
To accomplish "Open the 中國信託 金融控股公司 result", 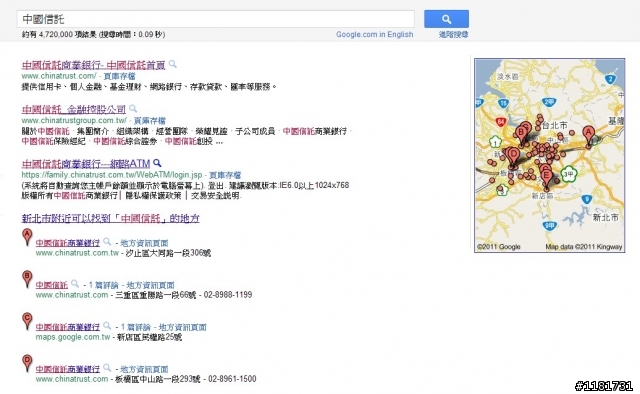I will (x=73, y=109).
